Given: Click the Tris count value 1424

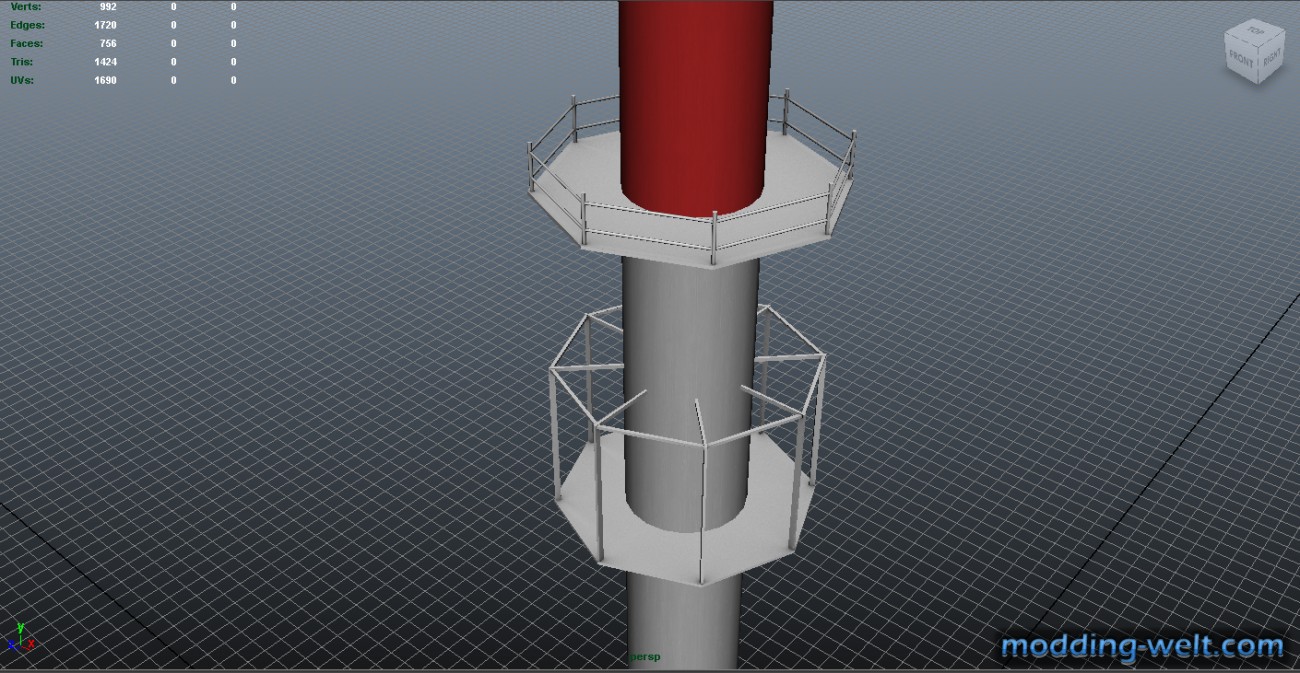Looking at the screenshot, I should [105, 62].
